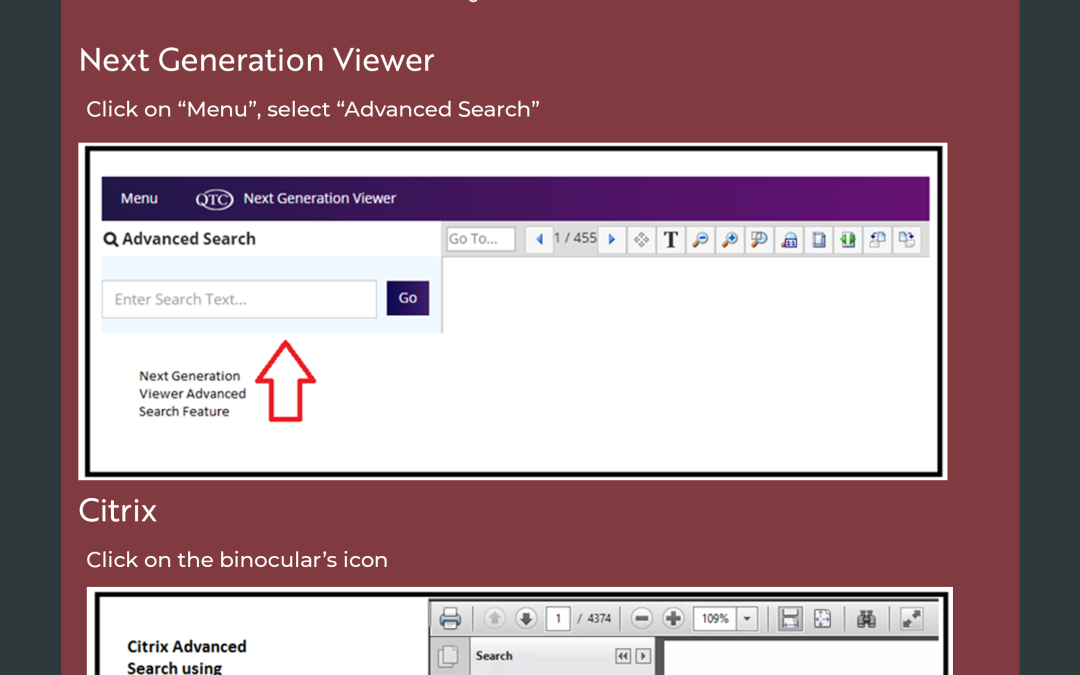Screen dimensions: 1080x675
Task: Click the page number box showing 1
Action: [x=558, y=618]
